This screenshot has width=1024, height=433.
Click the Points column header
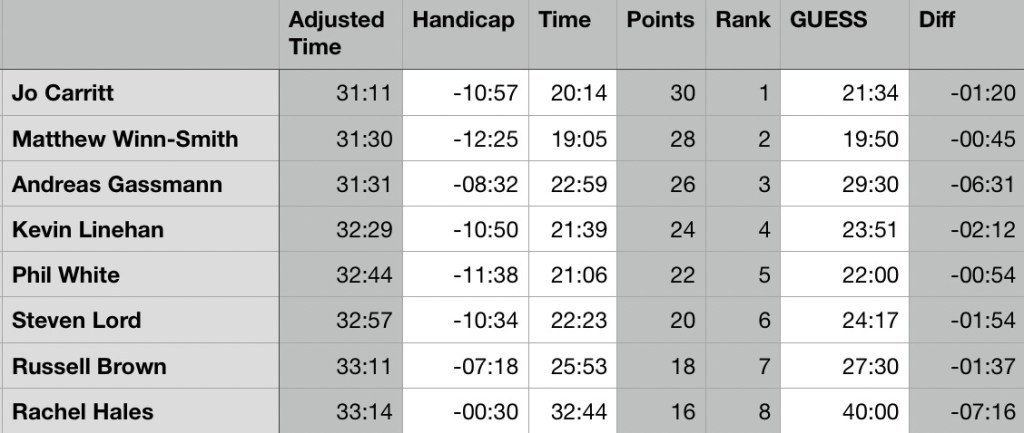[660, 21]
